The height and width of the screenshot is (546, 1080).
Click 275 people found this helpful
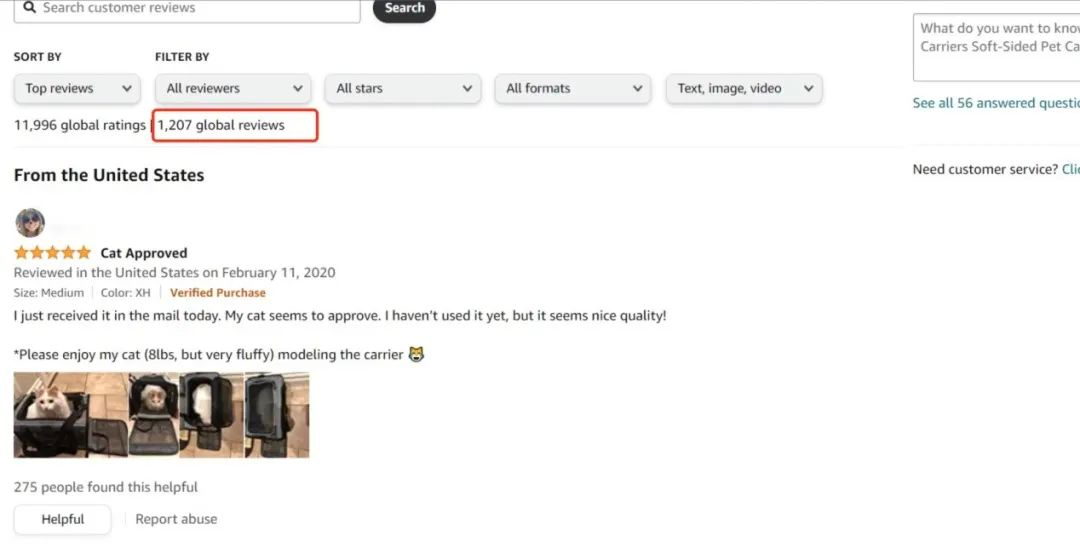pos(105,487)
